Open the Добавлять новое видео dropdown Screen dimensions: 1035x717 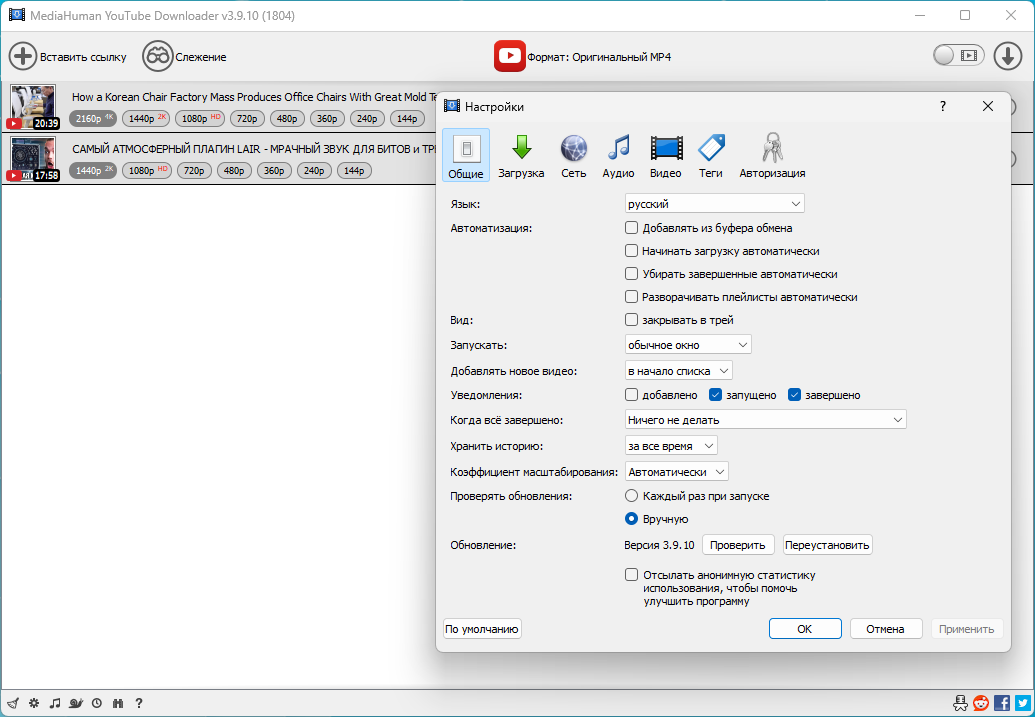(679, 370)
